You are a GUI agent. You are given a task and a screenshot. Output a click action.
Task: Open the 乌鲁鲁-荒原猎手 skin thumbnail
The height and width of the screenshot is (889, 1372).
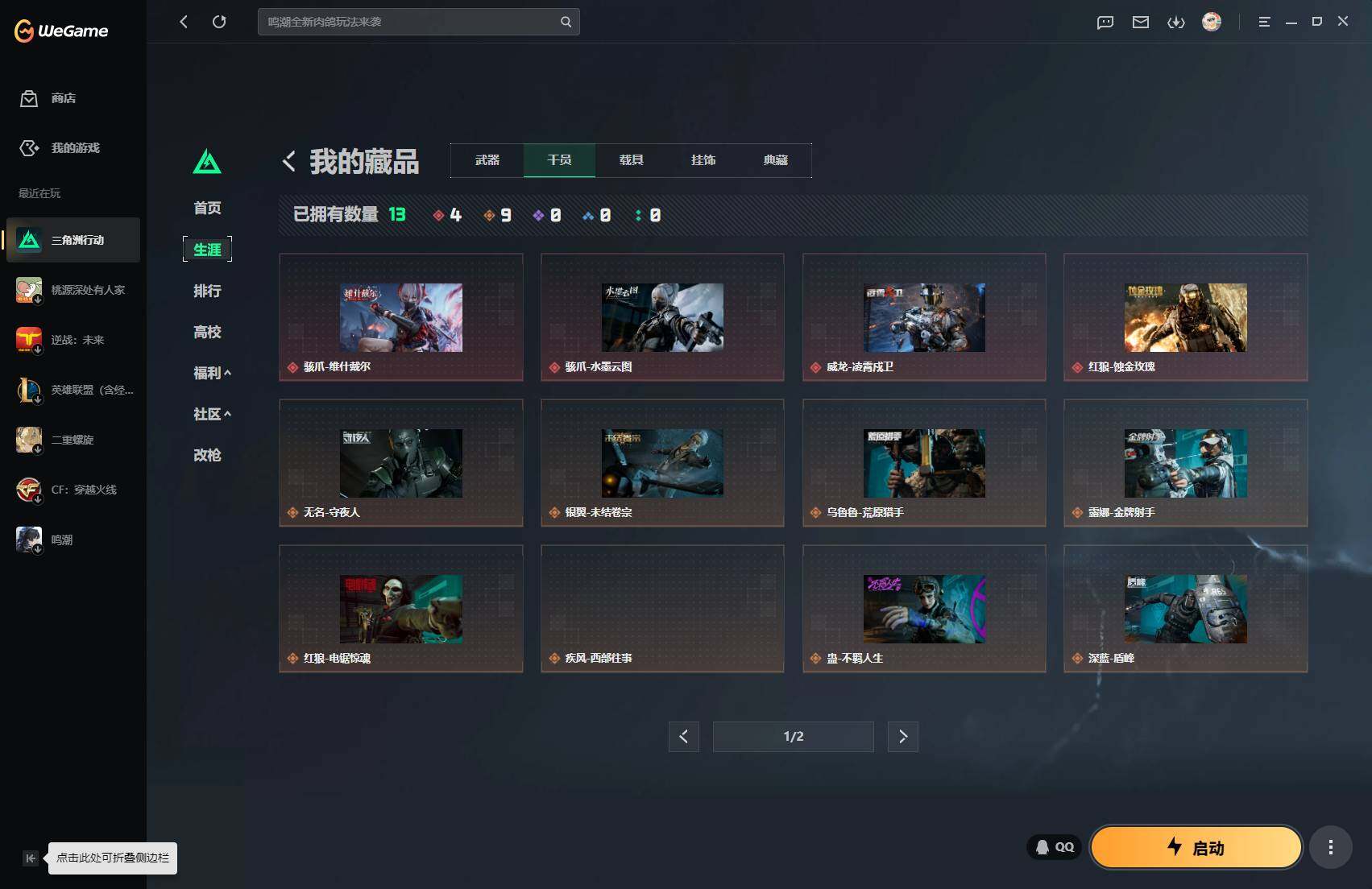(924, 463)
